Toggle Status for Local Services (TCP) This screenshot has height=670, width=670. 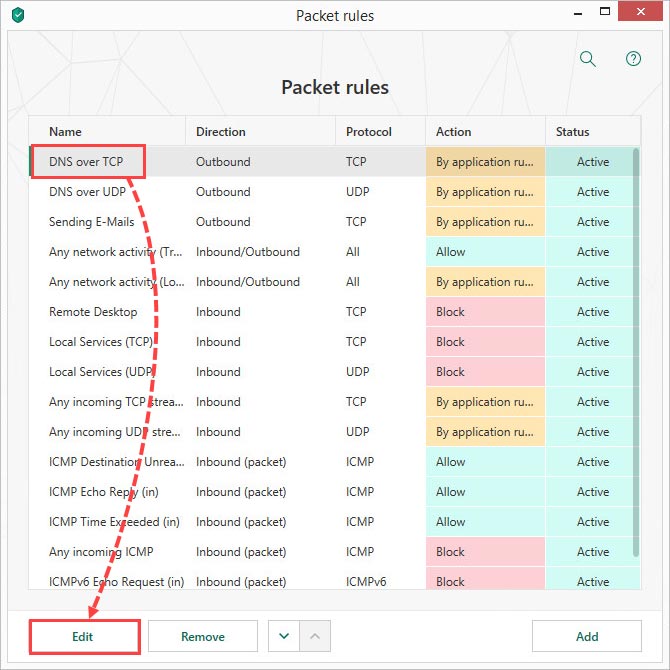592,342
